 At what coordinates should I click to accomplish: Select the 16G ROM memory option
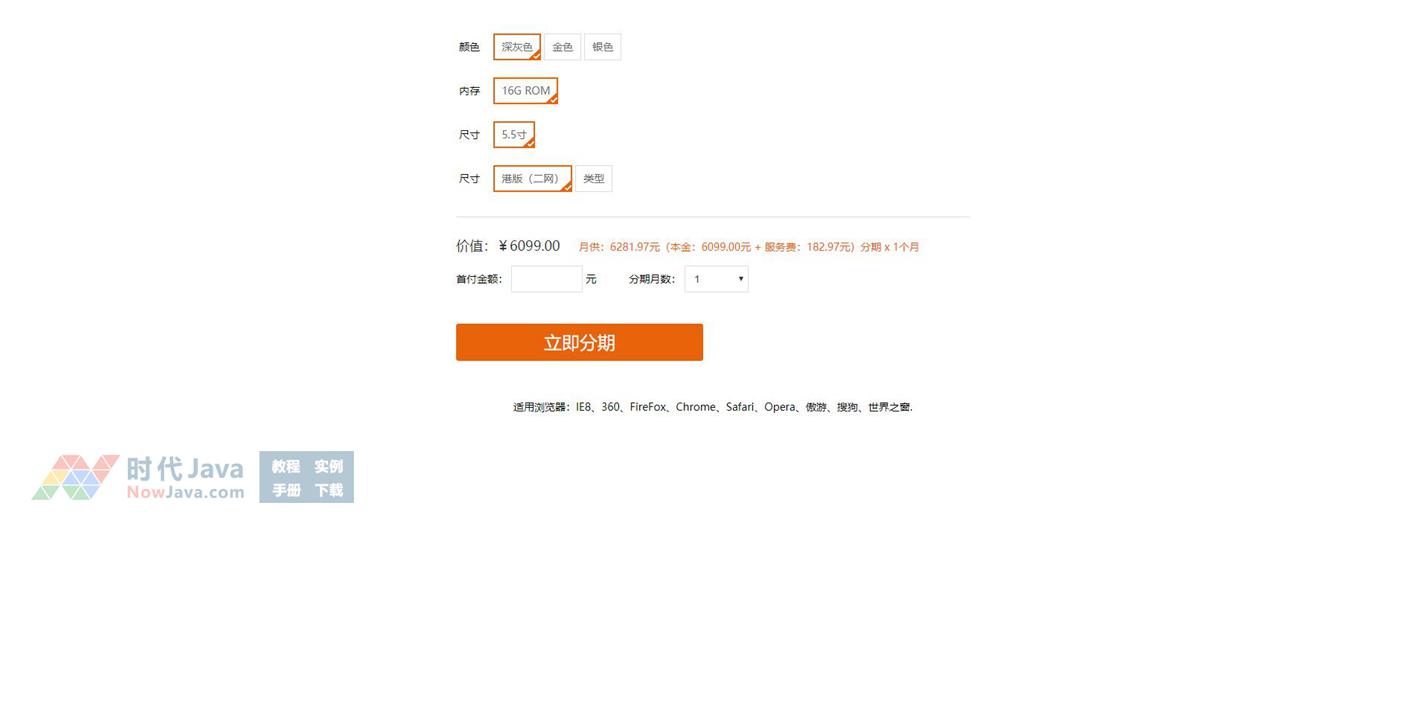click(525, 91)
